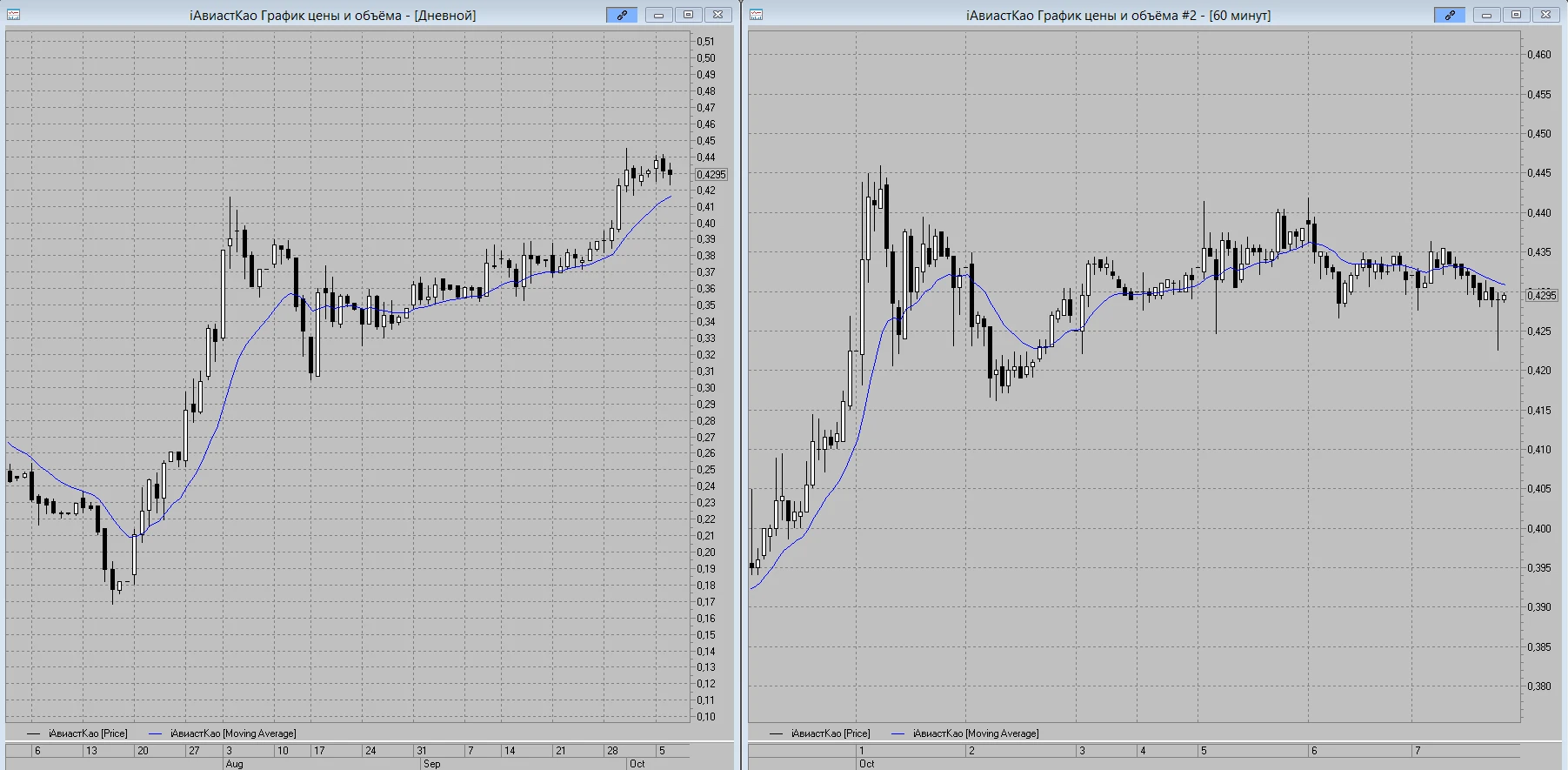Close the 60-minute chart window

(x=1545, y=15)
